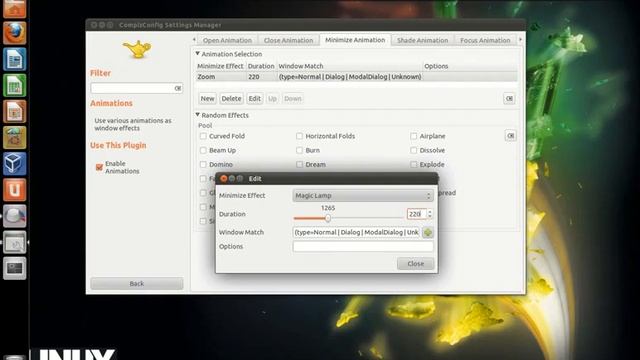Select the Zoom row in the effect table

(356, 77)
